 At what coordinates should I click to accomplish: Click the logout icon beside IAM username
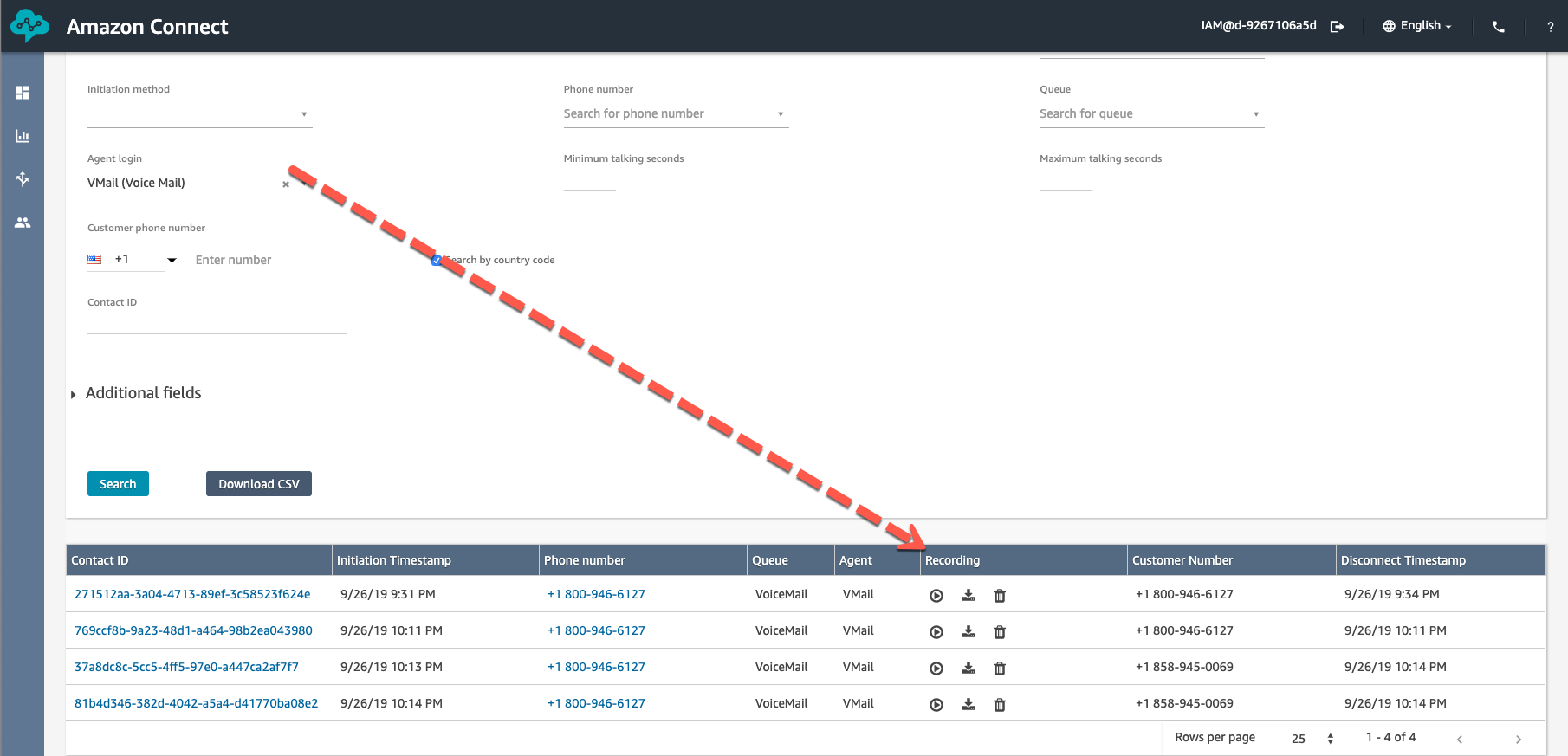click(1338, 27)
